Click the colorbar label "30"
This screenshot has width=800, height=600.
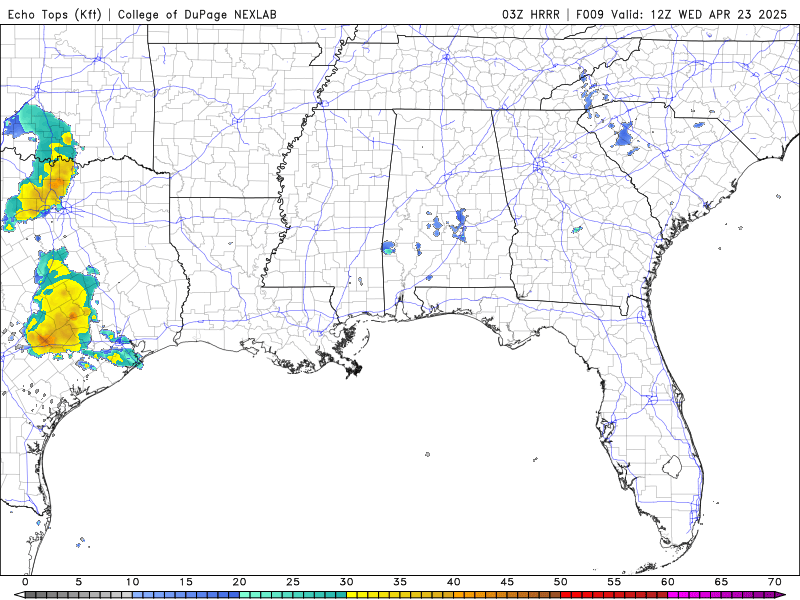[346, 582]
